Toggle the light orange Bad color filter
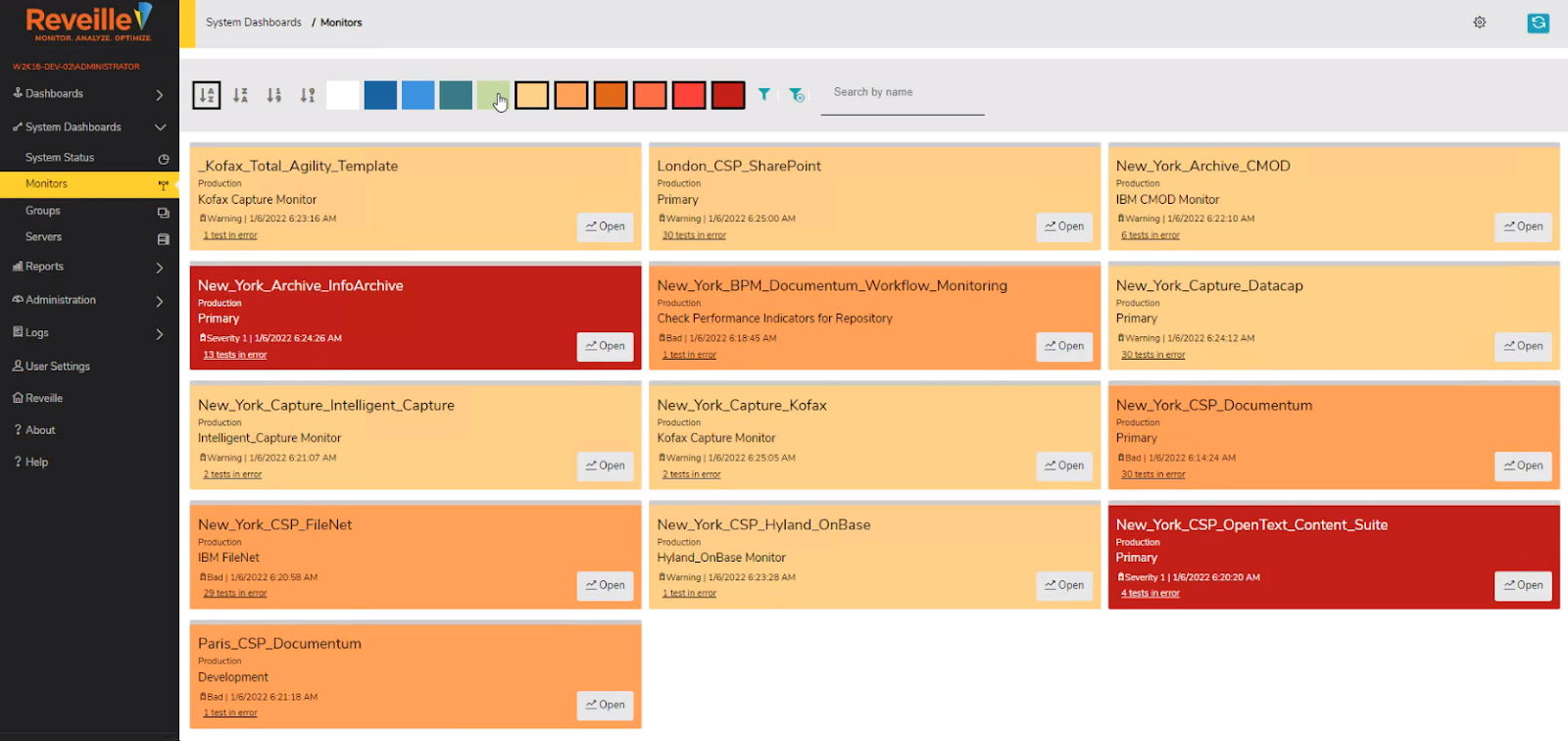This screenshot has height=741, width=1568. pos(571,95)
